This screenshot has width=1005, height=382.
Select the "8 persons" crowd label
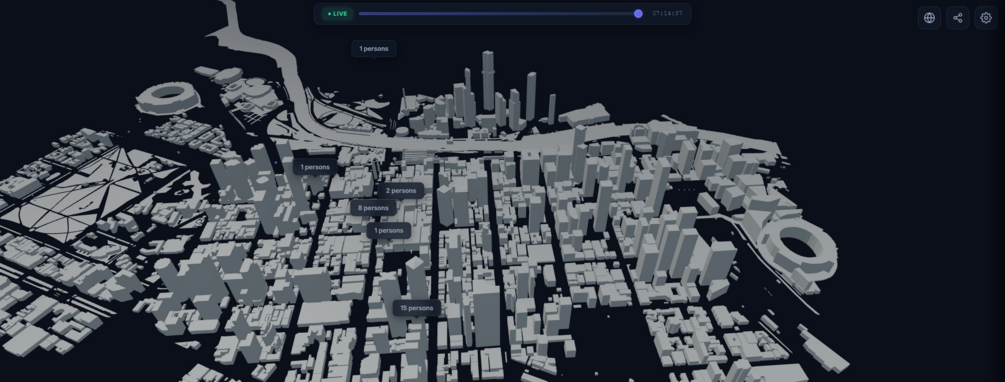point(374,208)
